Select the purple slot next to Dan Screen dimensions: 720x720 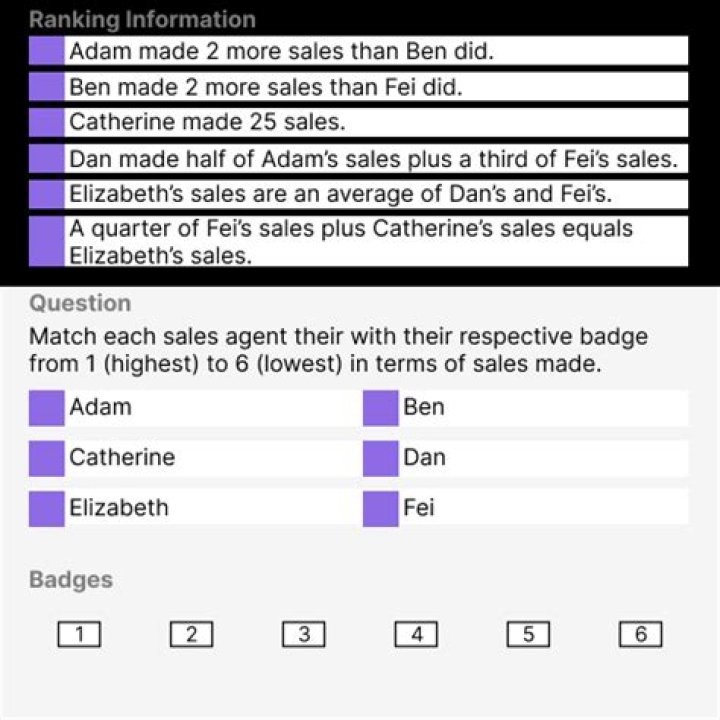[x=381, y=458]
